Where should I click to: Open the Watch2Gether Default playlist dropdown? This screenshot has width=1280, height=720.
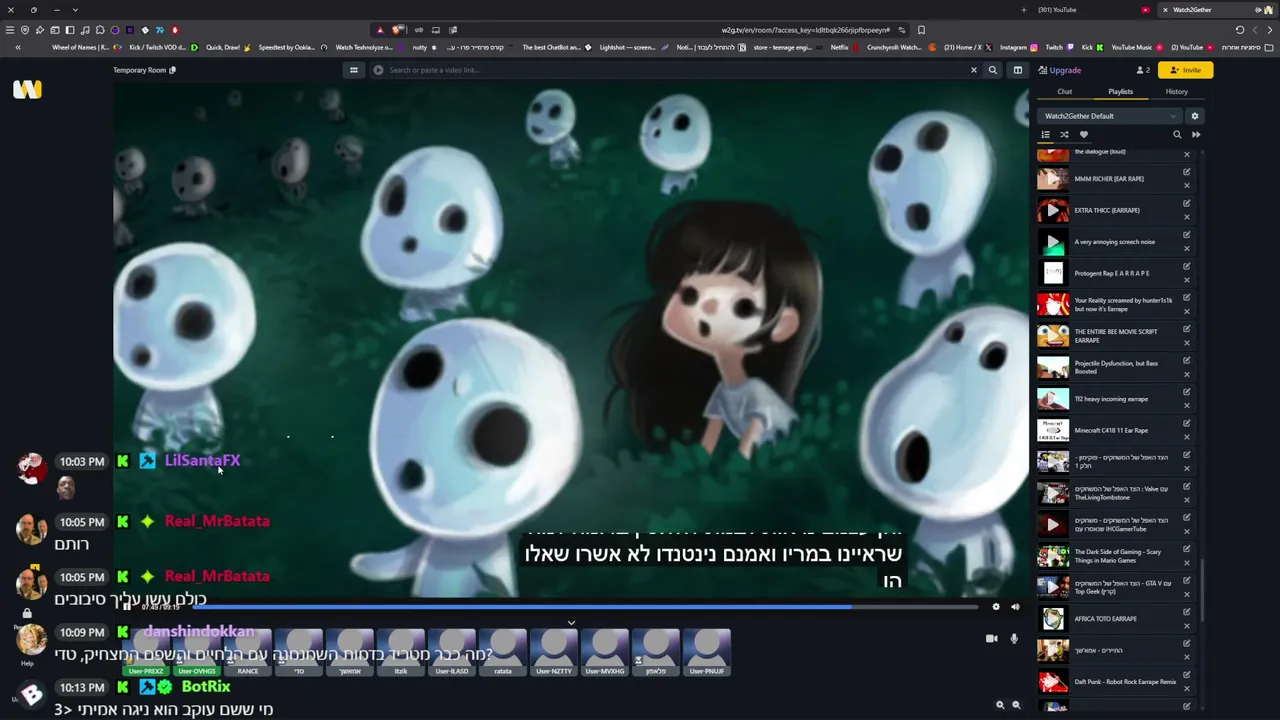(x=1110, y=116)
